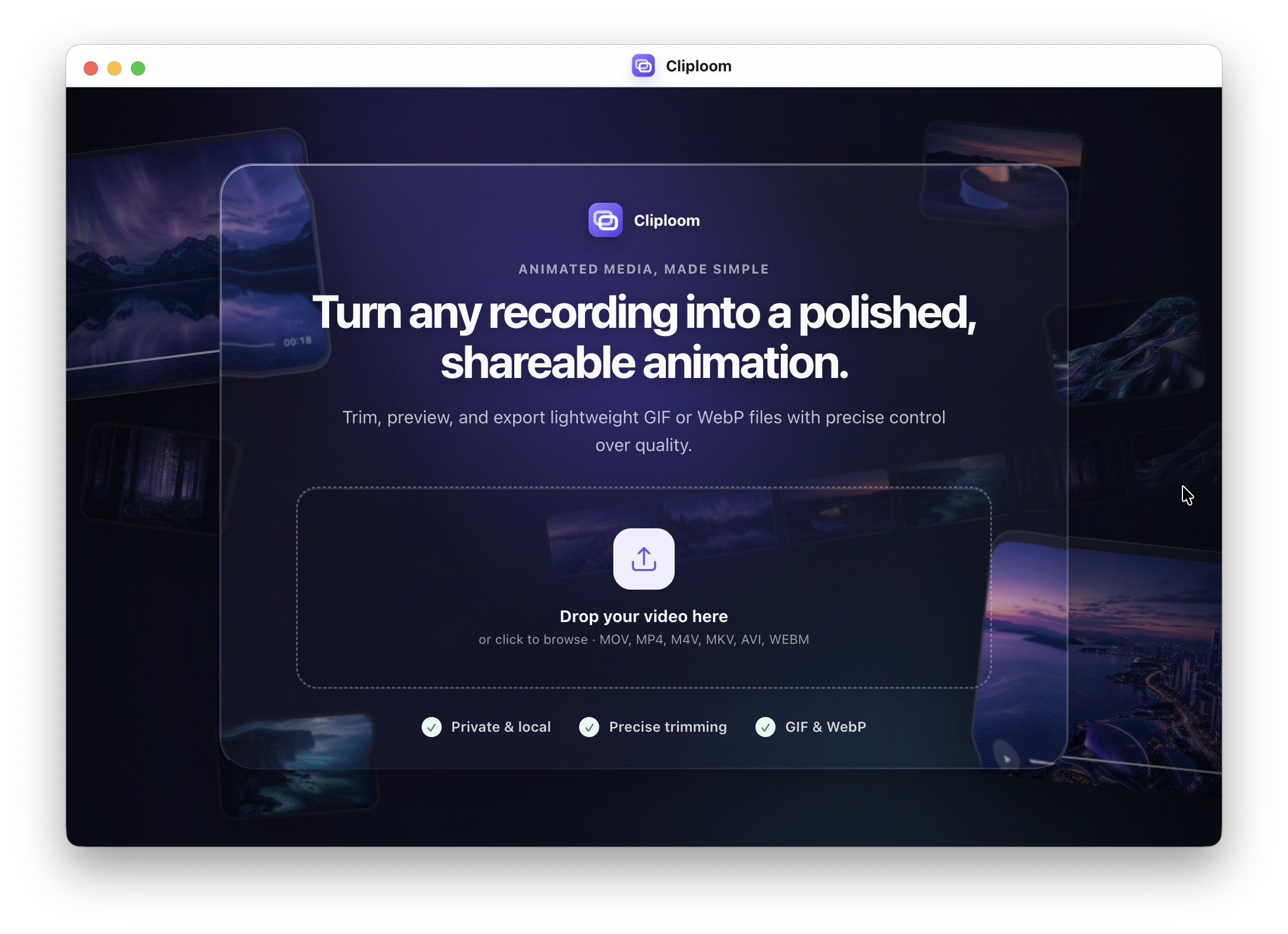Click the 'Cliploom' name in the card header
This screenshot has height=934, width=1288.
point(666,221)
